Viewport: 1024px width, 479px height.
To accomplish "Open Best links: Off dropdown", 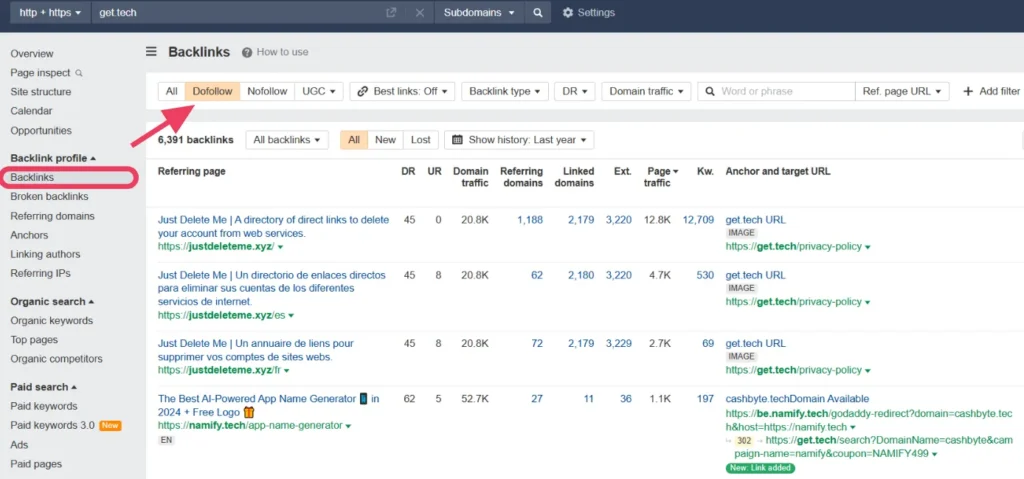I will click(402, 91).
